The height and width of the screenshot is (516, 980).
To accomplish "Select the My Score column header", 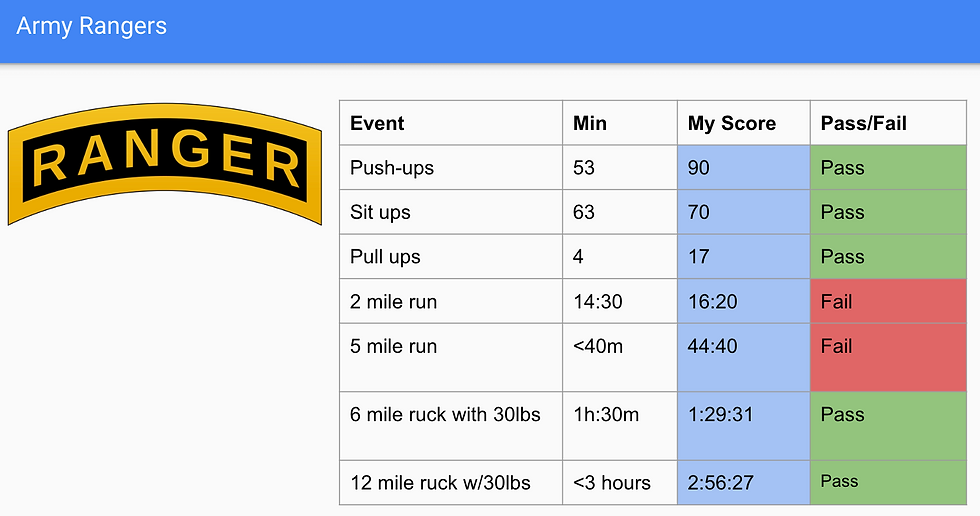I will (744, 123).
